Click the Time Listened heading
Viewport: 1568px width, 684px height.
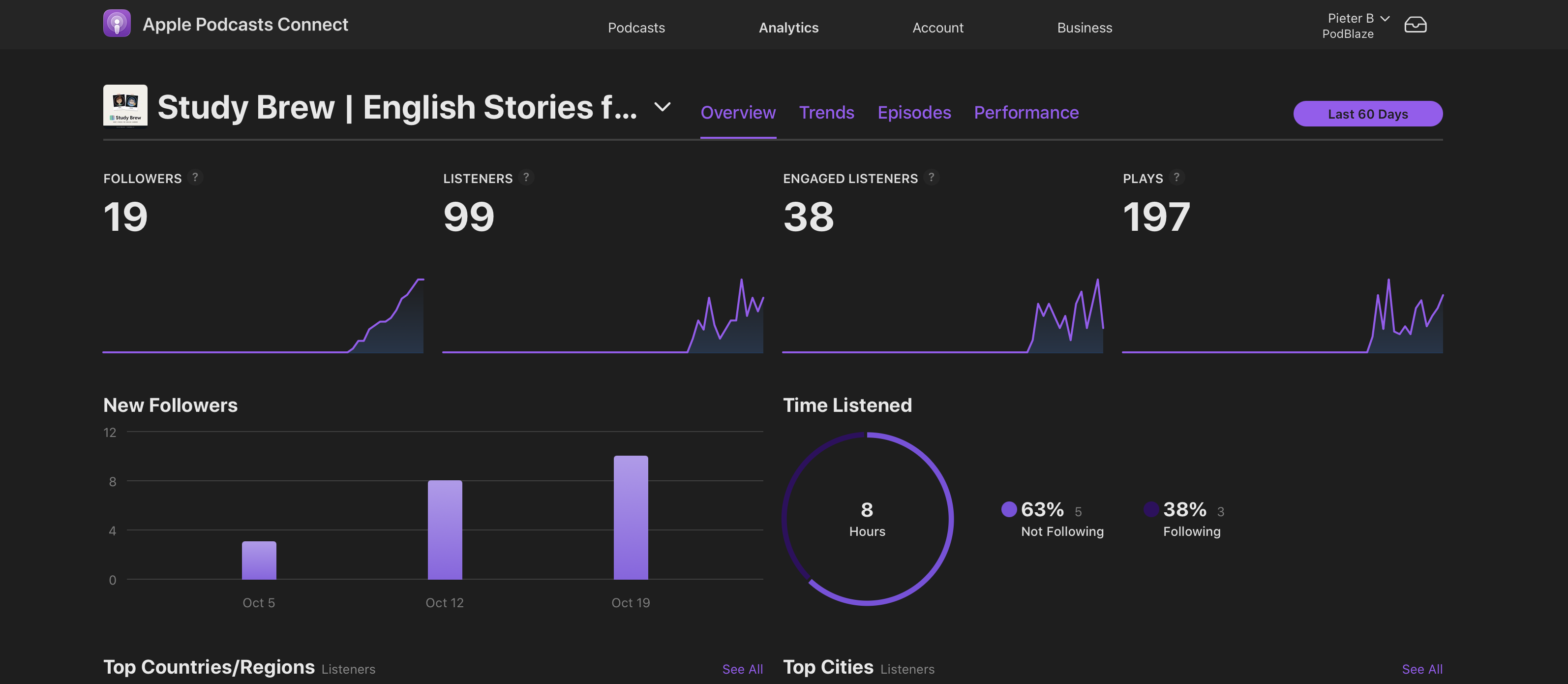point(847,405)
